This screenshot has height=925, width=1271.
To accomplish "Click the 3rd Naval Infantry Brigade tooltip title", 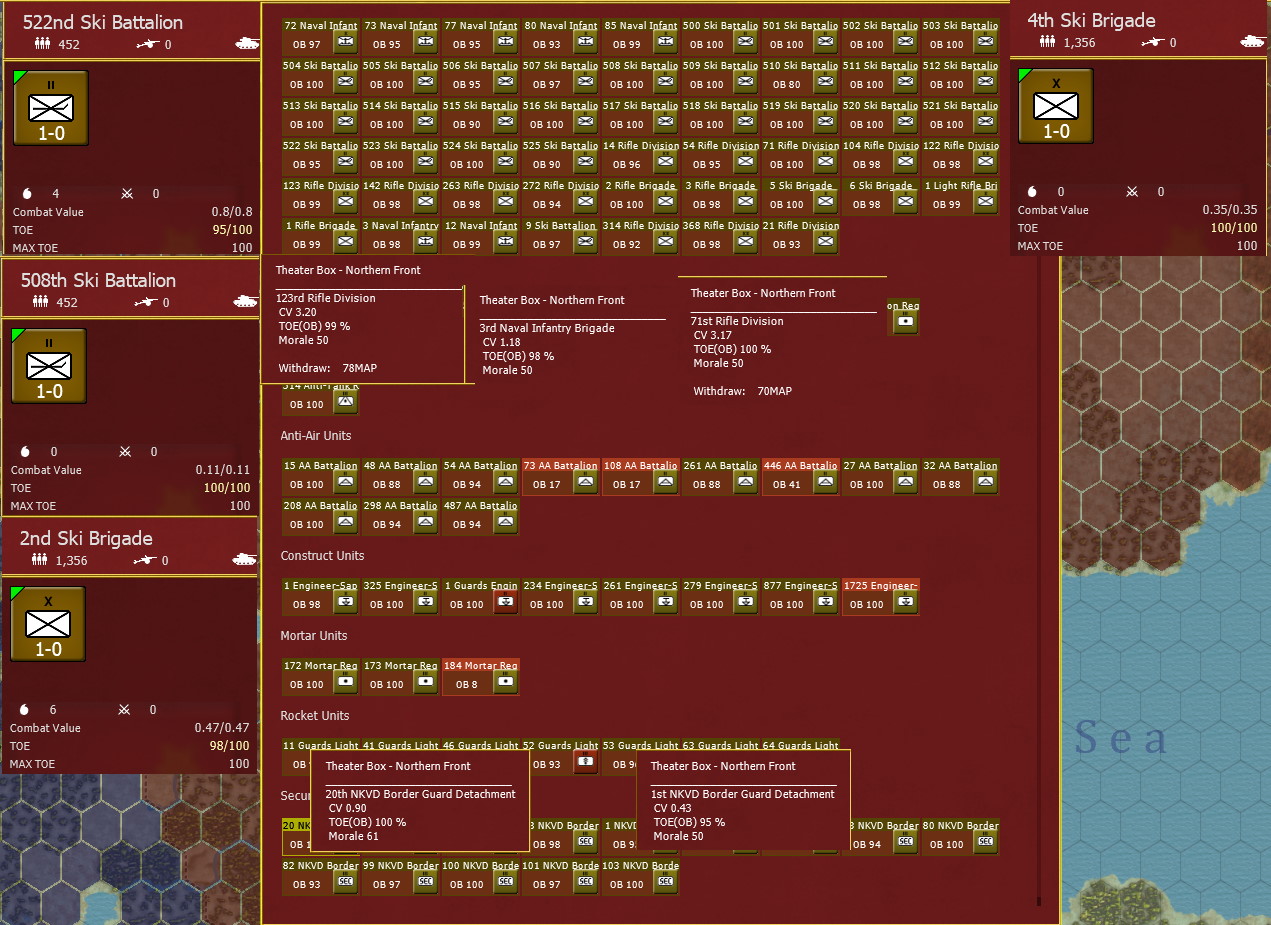I will point(547,328).
